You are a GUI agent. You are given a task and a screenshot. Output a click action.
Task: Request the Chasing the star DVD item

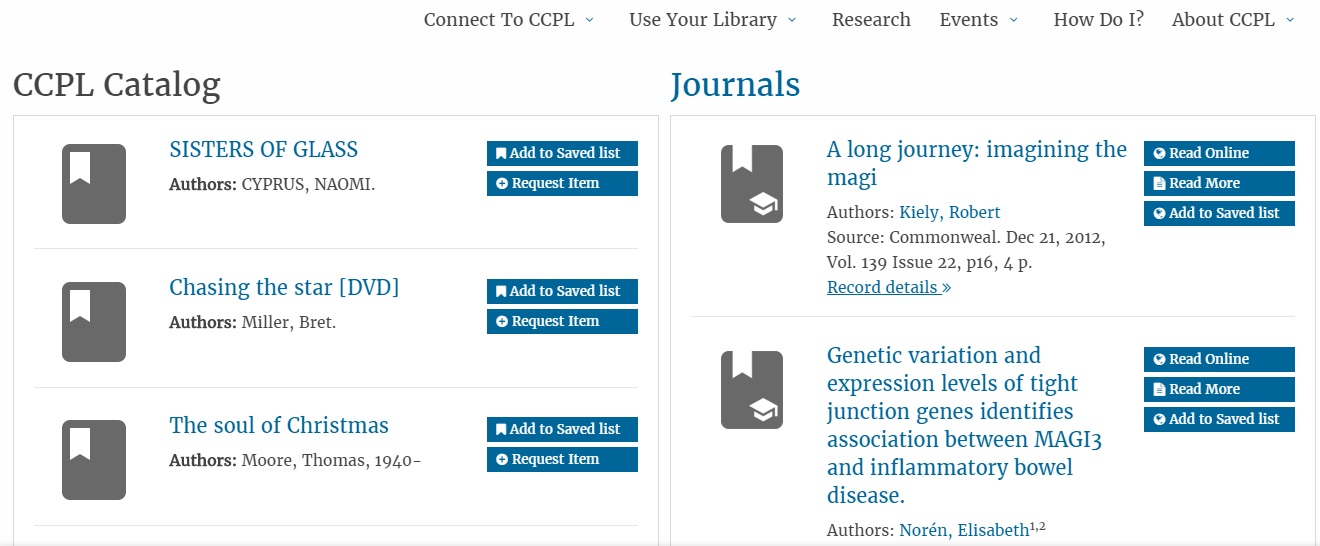(562, 321)
